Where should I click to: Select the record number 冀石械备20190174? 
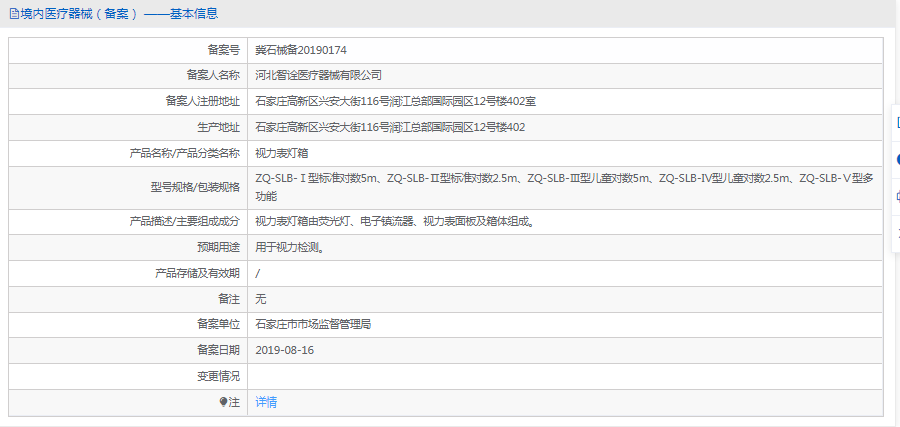[x=301, y=51]
